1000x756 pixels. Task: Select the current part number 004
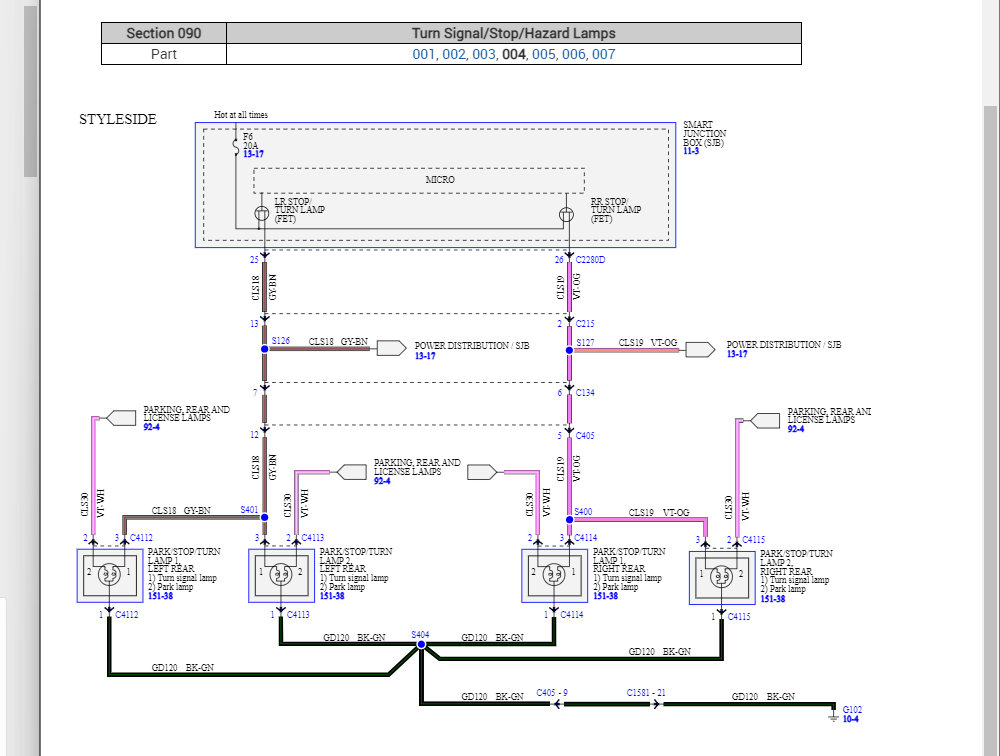pyautogui.click(x=513, y=54)
